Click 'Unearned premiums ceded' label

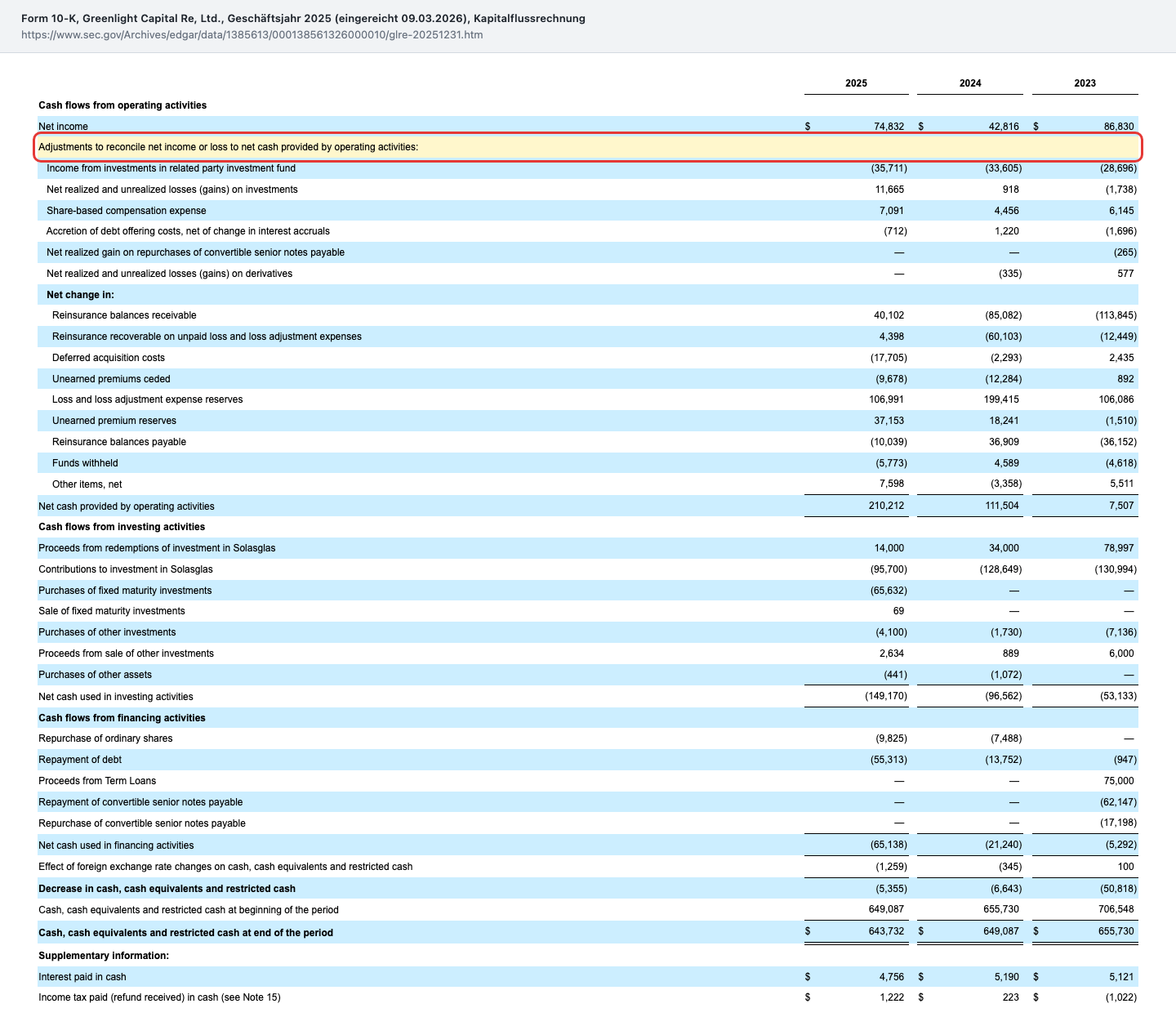point(111,379)
